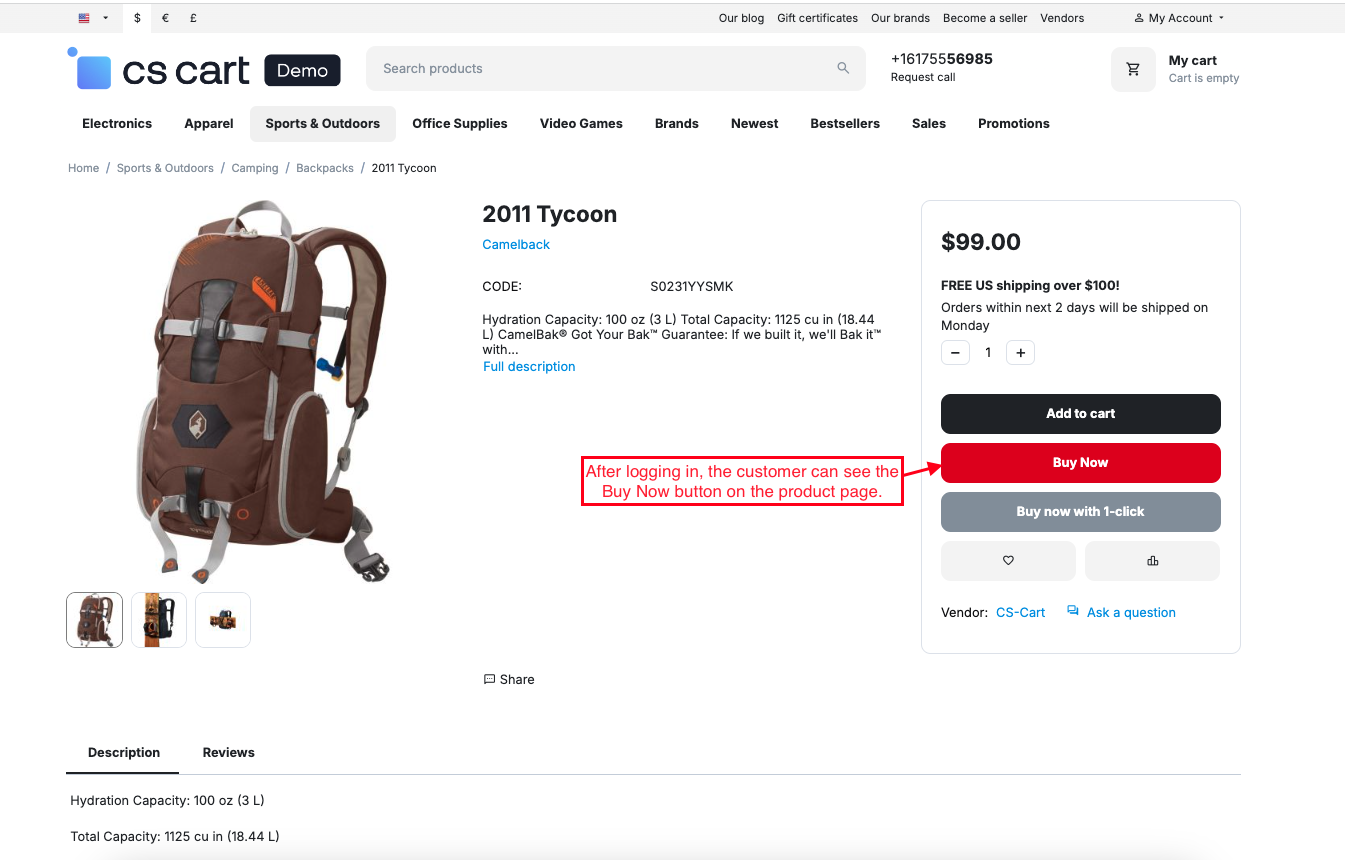
Task: Expand the language flag dropdown
Action: click(x=93, y=18)
